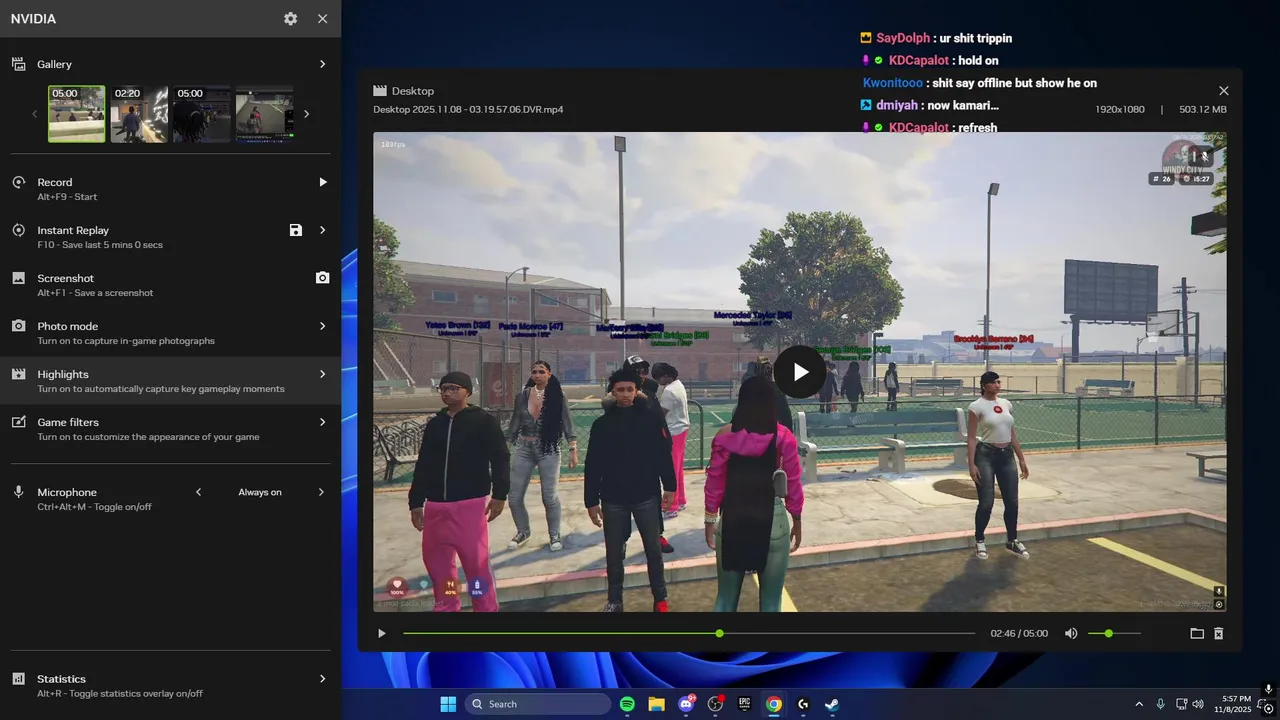Click Kwonitooo username in chat
Image resolution: width=1280 pixels, height=720 pixels.
[892, 83]
